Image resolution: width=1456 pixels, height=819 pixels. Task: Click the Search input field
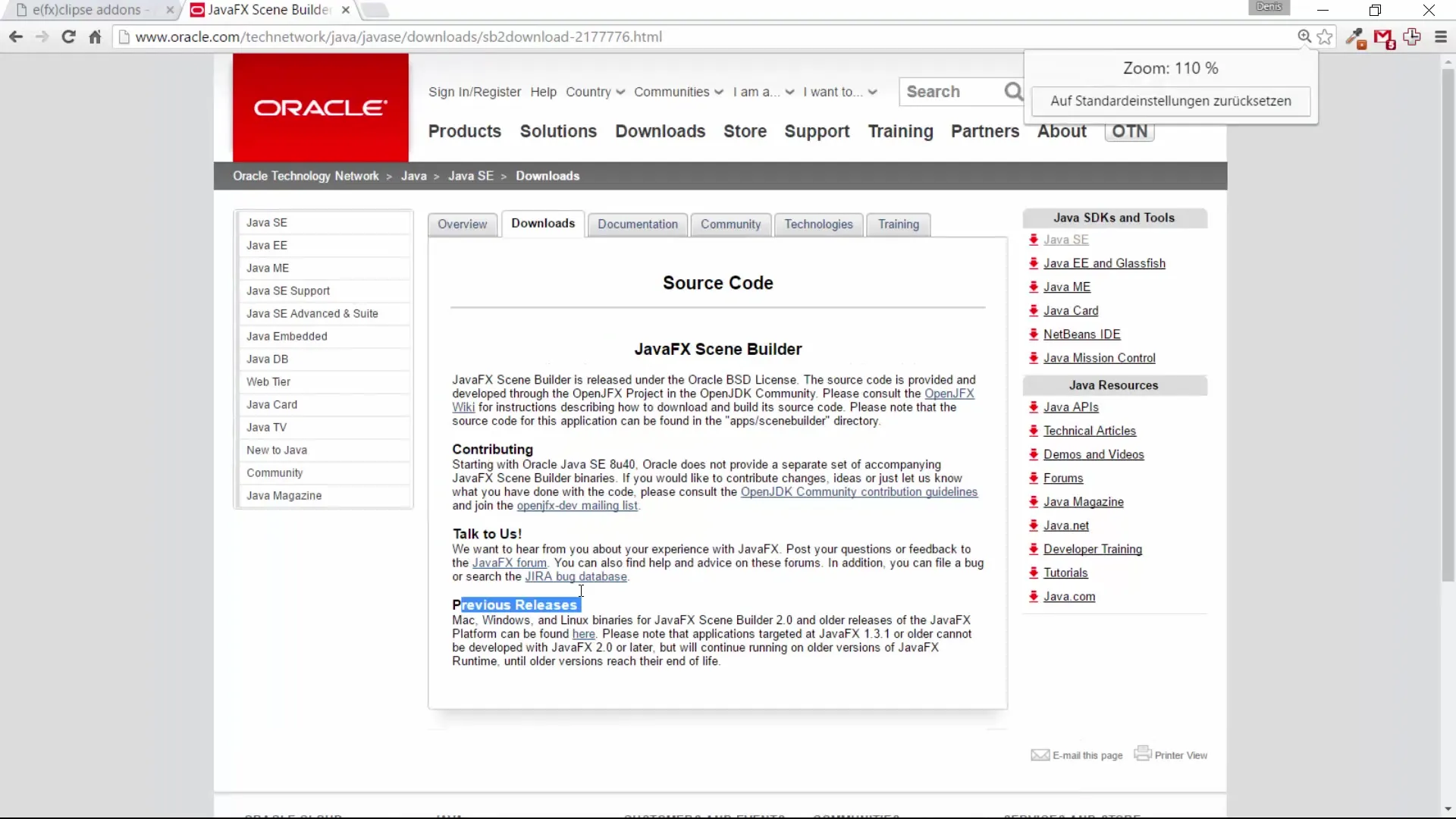(951, 92)
